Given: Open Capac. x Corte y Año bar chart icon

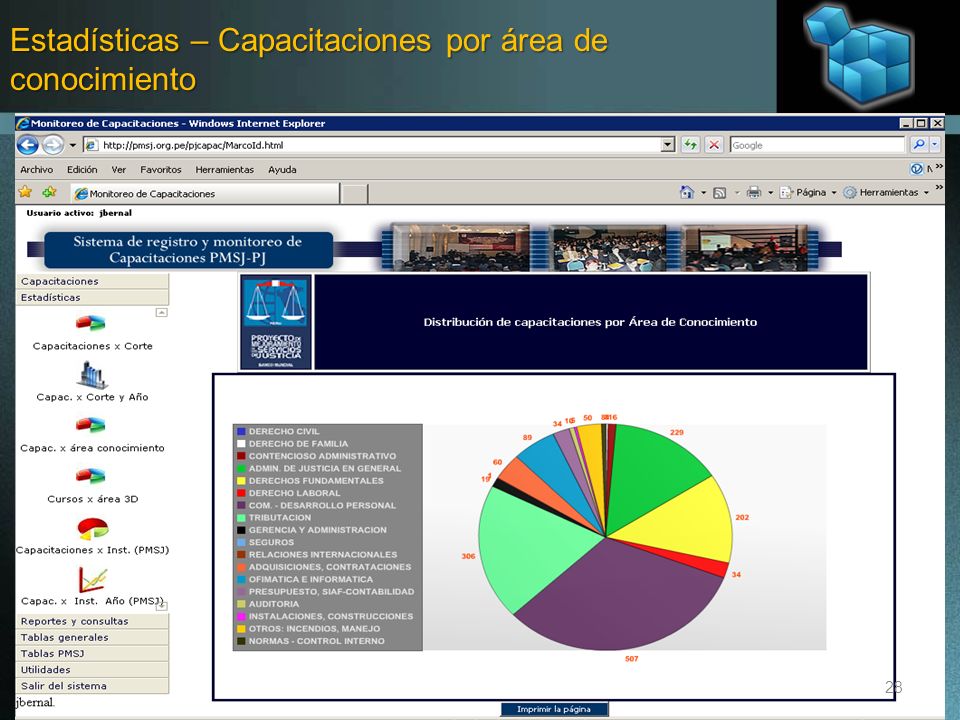Looking at the screenshot, I should (92, 375).
